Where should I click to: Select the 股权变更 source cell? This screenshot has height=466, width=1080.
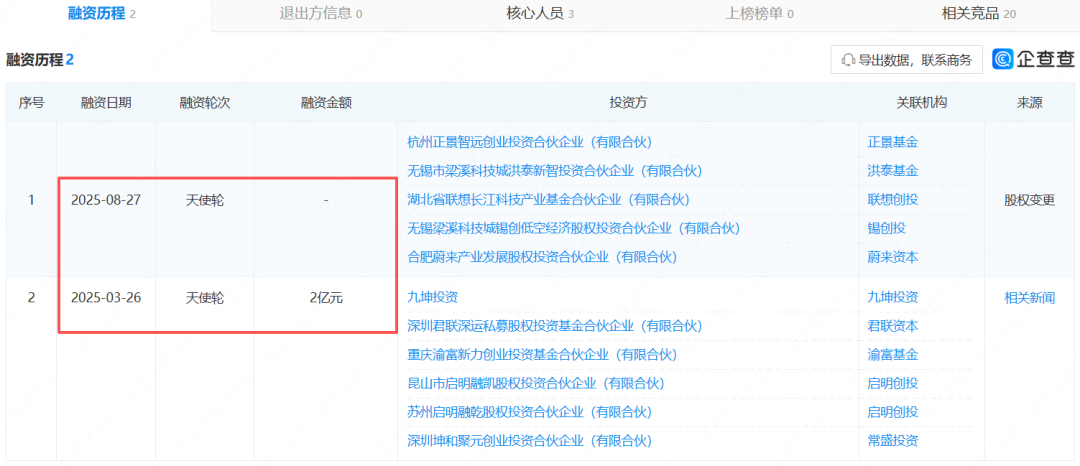click(x=1029, y=200)
